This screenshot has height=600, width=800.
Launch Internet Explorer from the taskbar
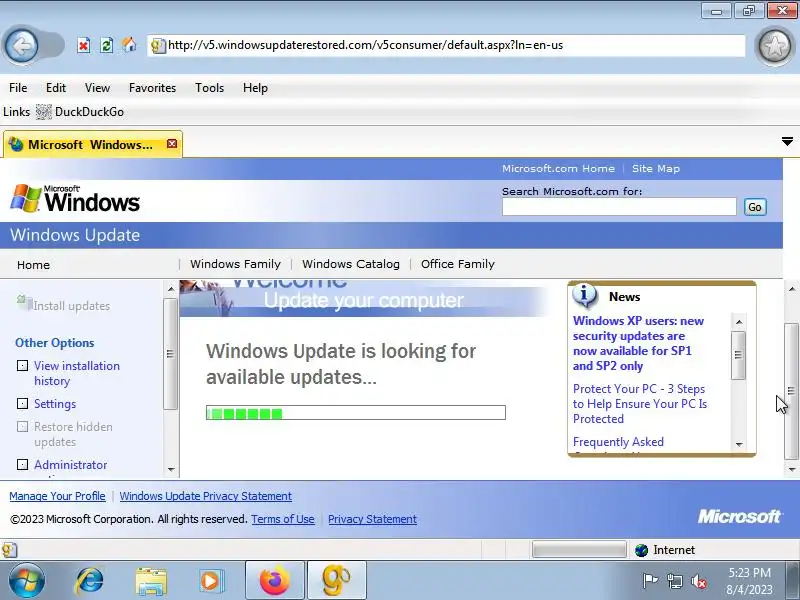pyautogui.click(x=90, y=581)
